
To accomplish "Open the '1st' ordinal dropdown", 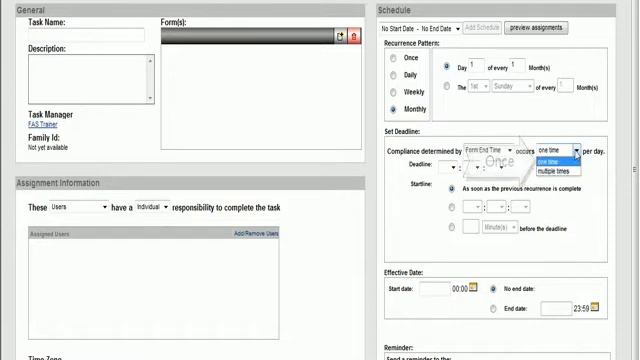I will pyautogui.click(x=478, y=87).
